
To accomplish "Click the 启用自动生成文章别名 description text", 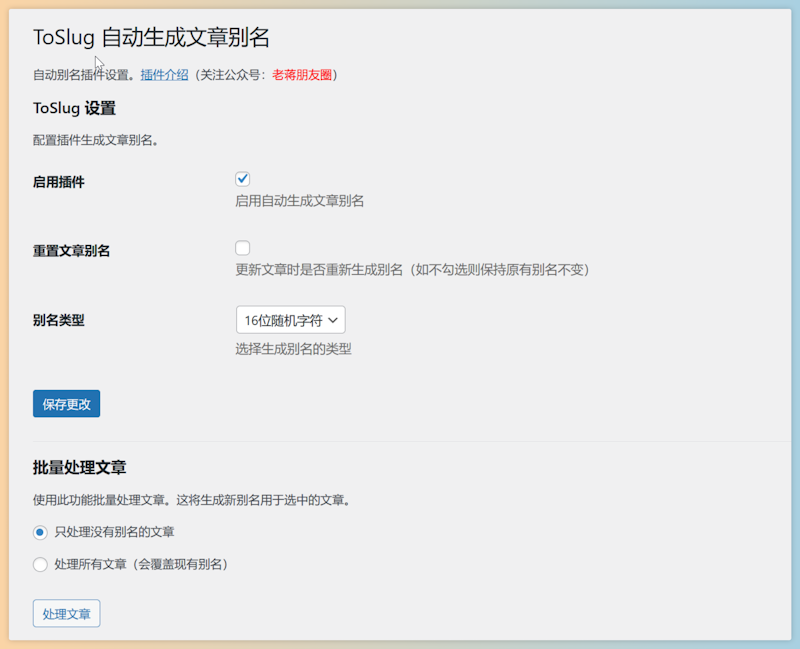I will [x=299, y=201].
